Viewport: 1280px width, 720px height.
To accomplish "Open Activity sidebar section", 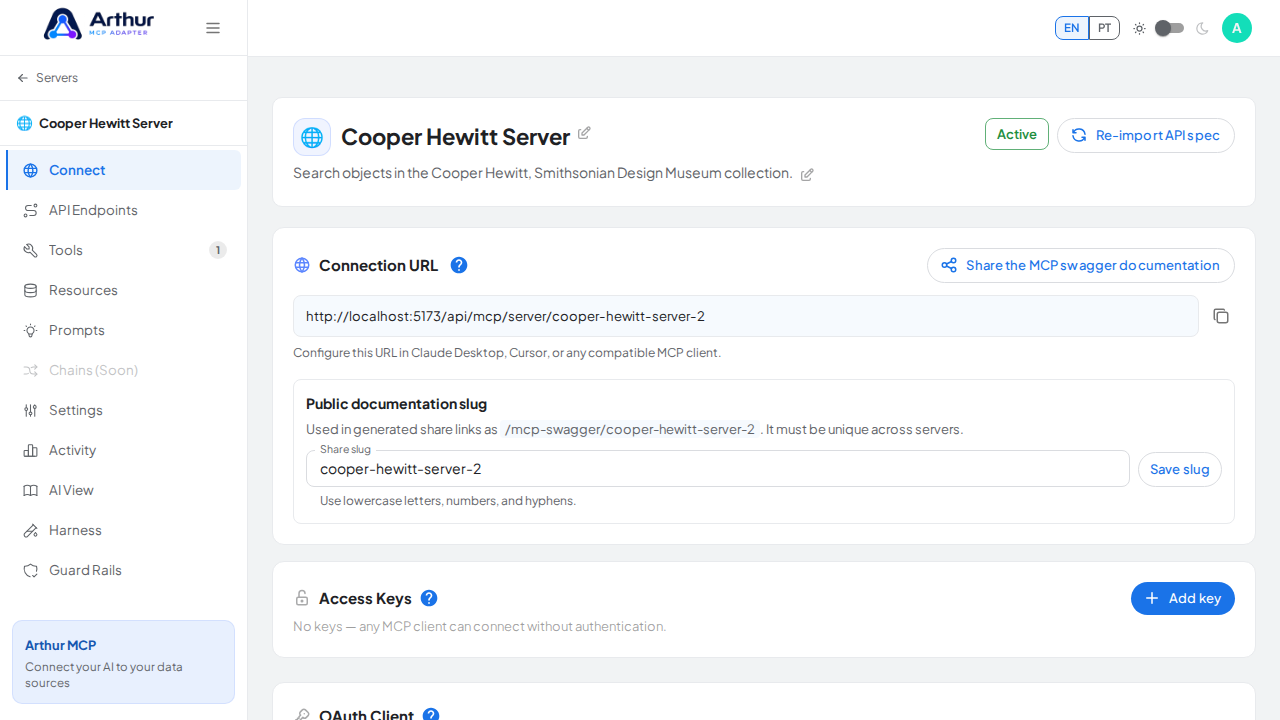I will point(124,450).
